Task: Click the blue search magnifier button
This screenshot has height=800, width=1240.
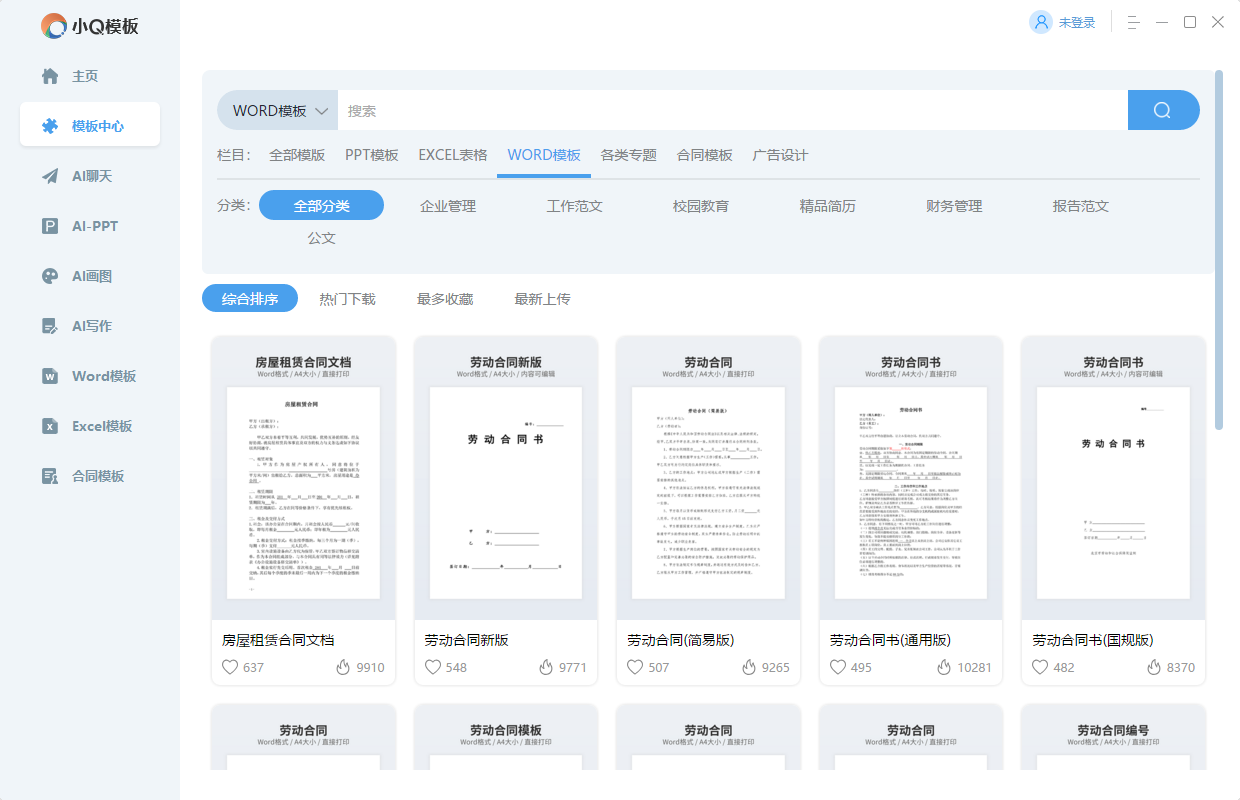Action: tap(1162, 110)
